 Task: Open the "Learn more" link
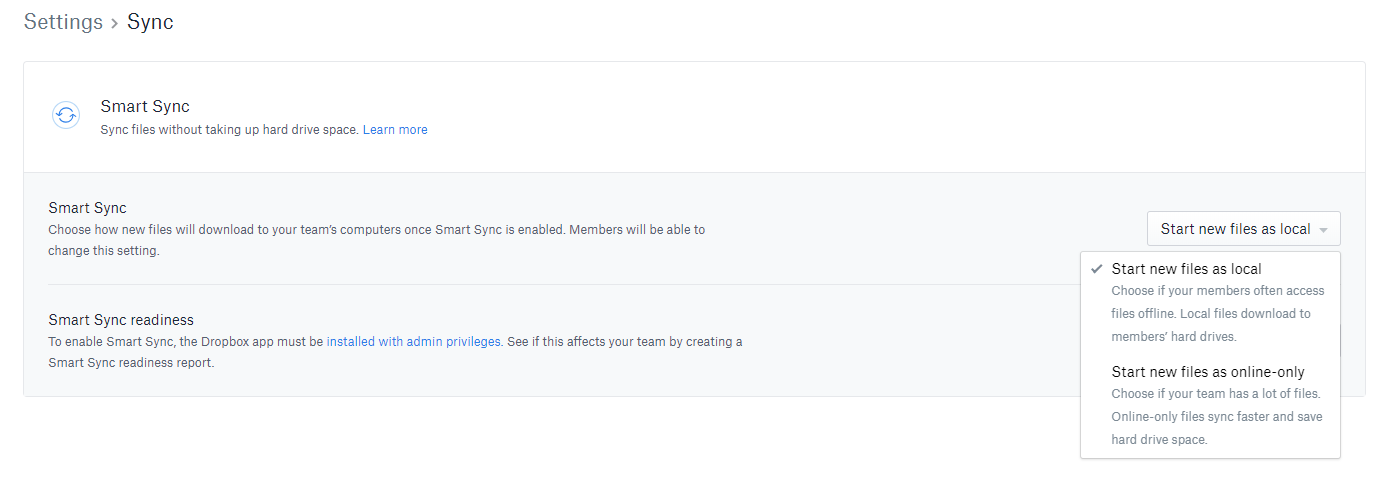click(x=395, y=130)
